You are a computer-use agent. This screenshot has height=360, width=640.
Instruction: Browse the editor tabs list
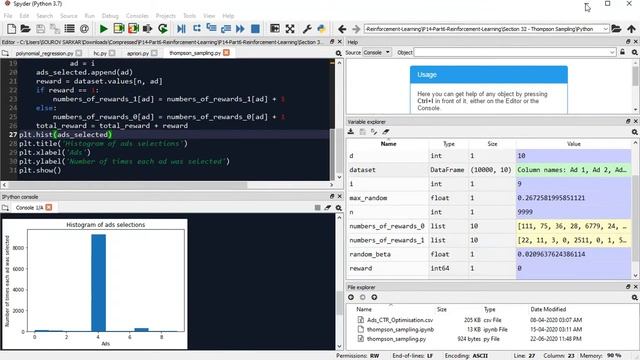(5, 53)
